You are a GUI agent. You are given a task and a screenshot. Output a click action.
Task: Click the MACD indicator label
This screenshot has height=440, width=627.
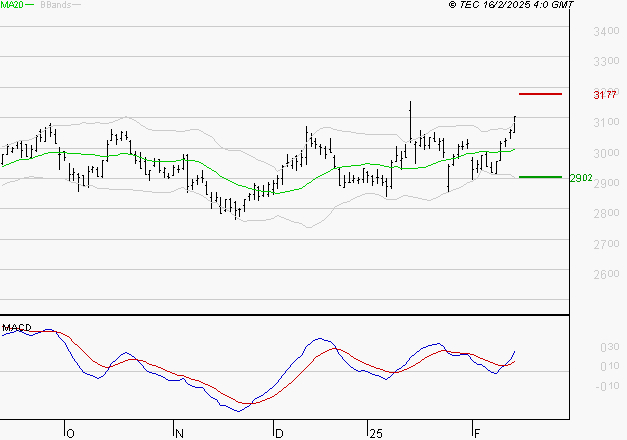coord(17,328)
